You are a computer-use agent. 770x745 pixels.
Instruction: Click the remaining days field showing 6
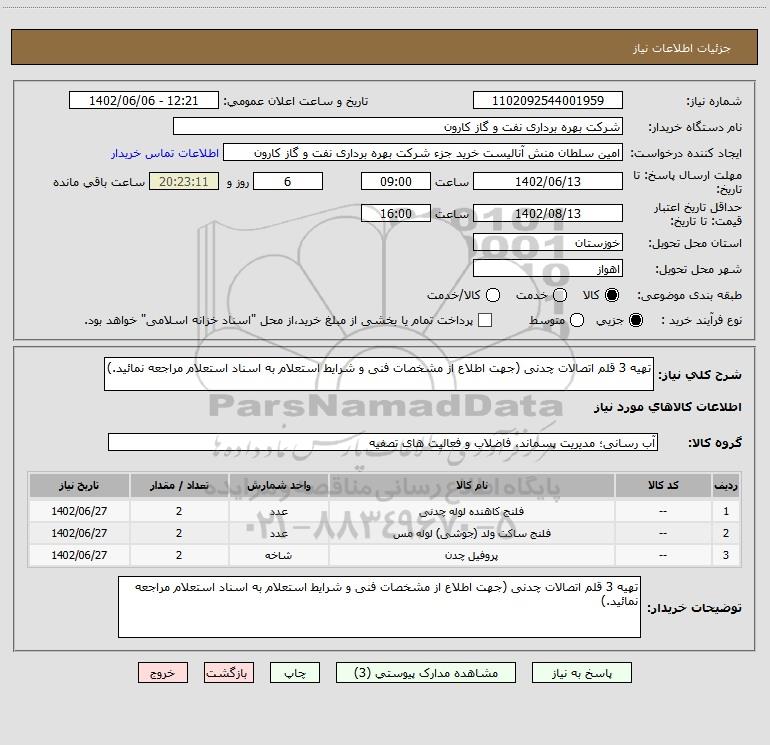pos(288,181)
